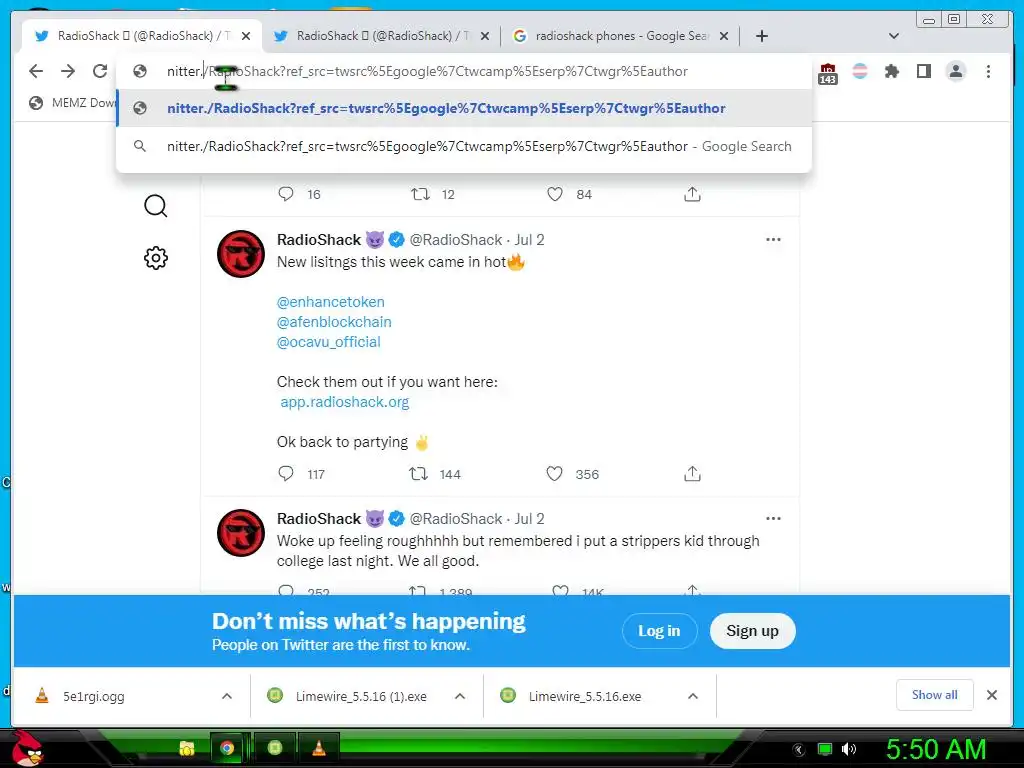Follow the app.radioshack.org link
Viewport: 1024px width, 768px height.
point(345,402)
